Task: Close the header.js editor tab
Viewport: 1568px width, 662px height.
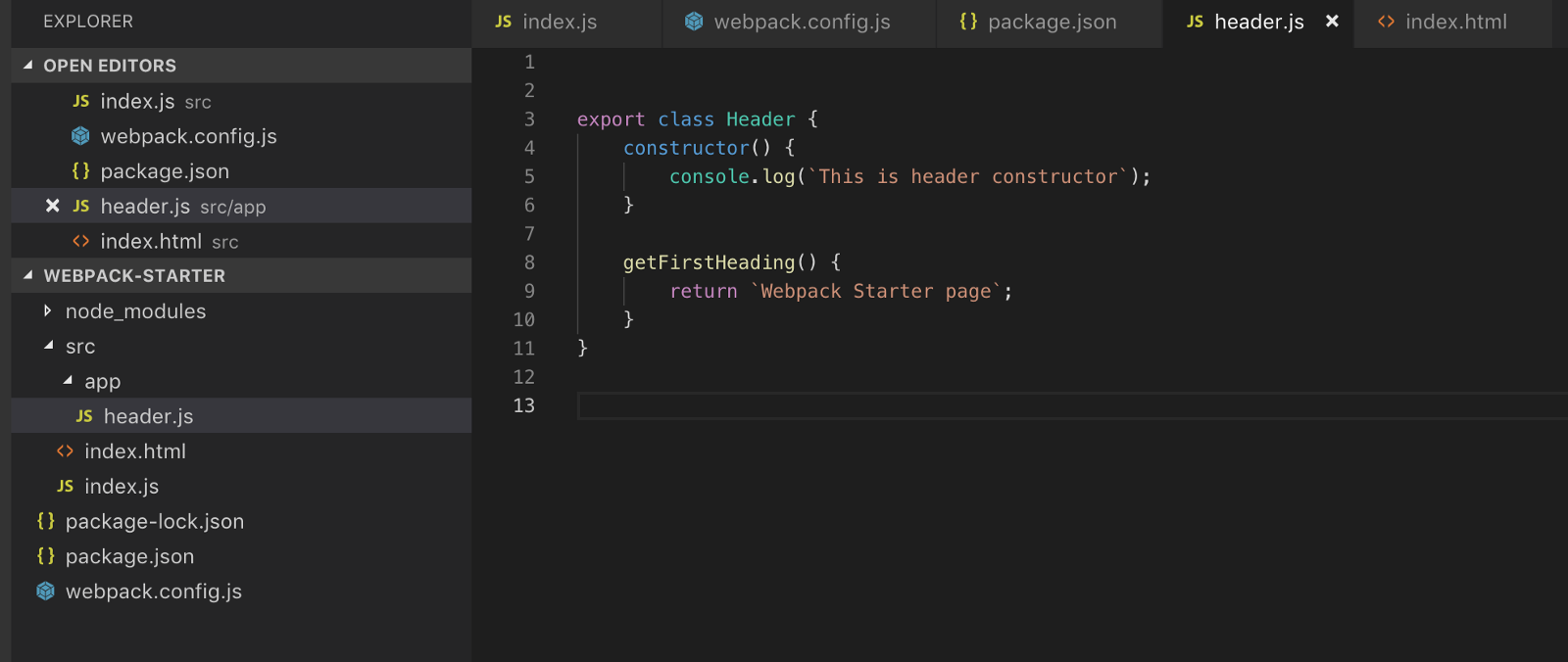Action: pos(1332,21)
